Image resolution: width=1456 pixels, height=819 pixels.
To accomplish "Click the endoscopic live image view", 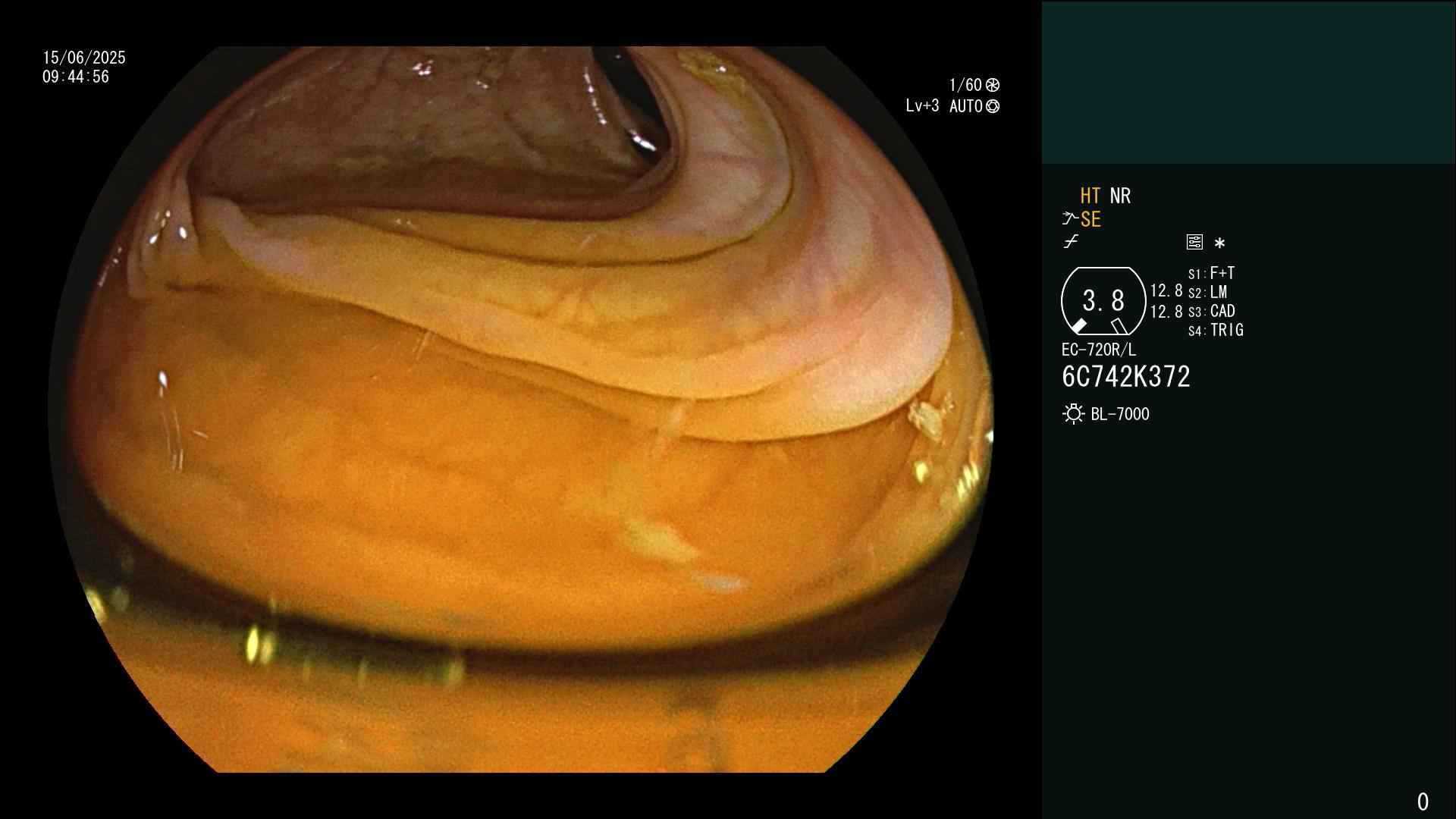I will click(x=521, y=409).
